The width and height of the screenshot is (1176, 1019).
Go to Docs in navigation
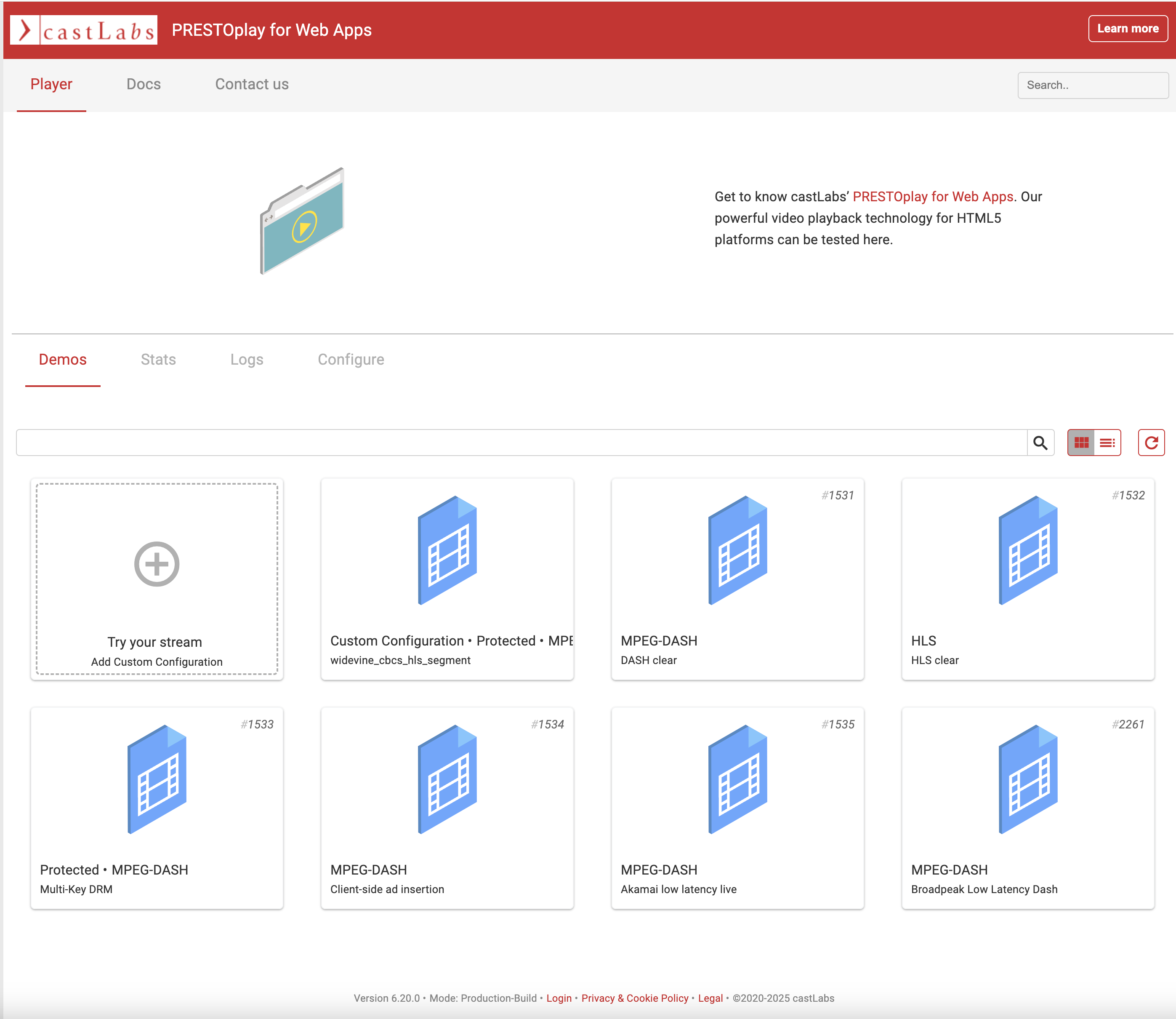tap(143, 84)
